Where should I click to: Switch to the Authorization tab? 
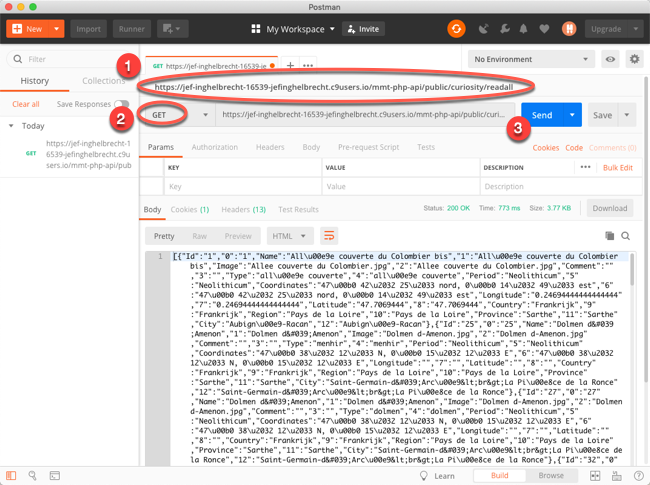[x=214, y=147]
